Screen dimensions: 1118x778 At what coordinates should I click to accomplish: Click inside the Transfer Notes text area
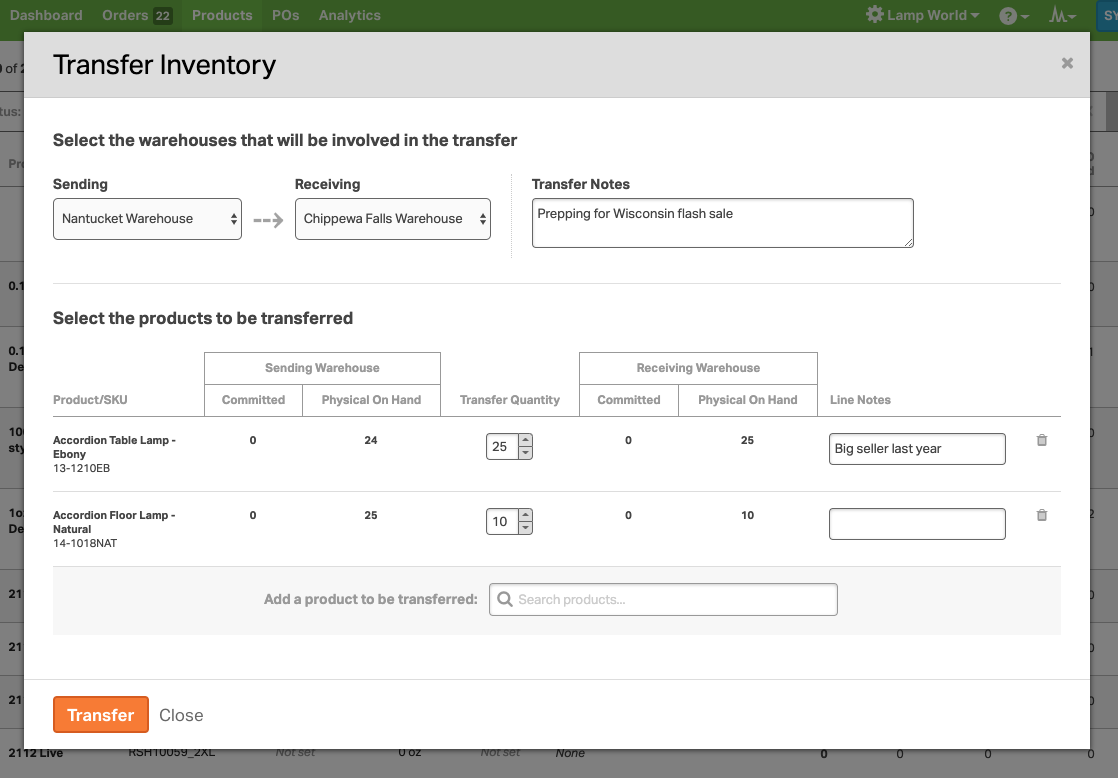click(722, 222)
